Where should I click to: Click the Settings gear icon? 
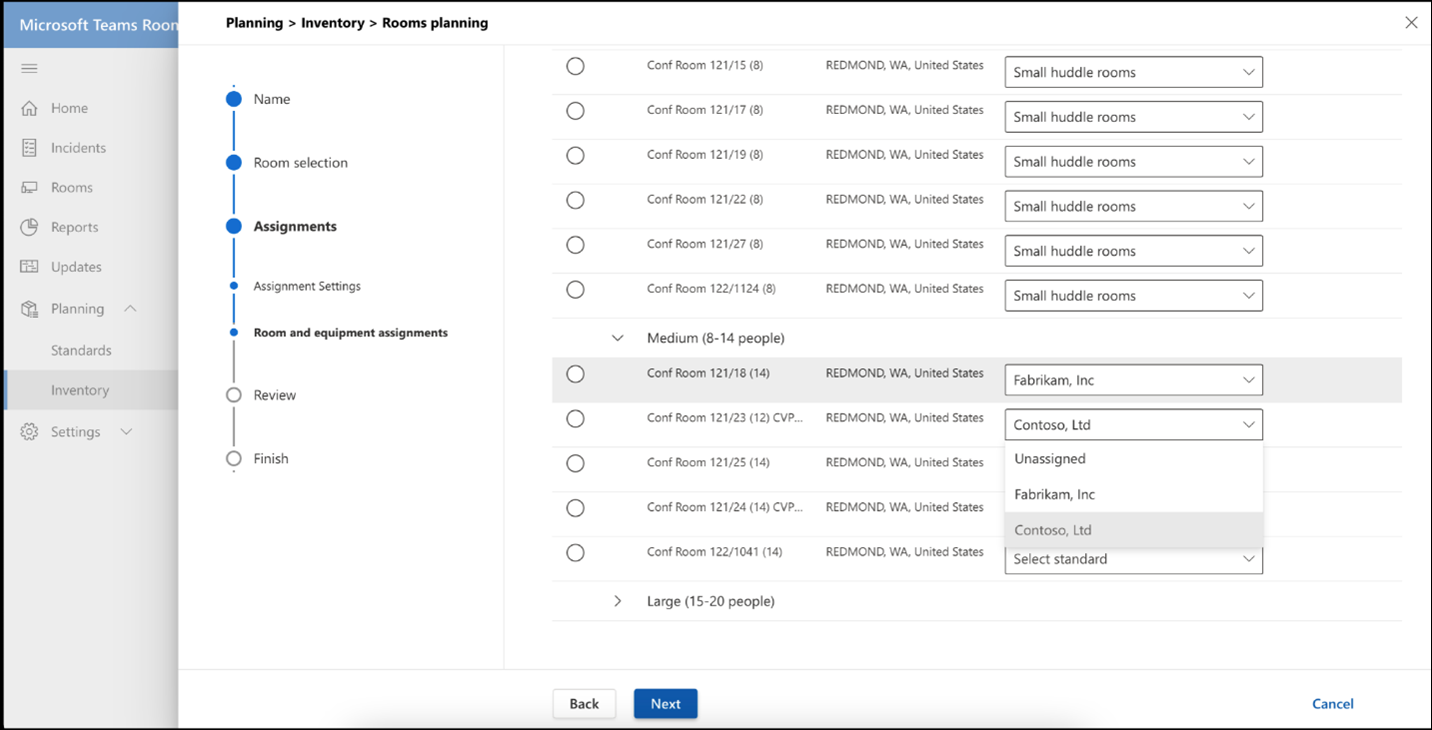(x=29, y=432)
